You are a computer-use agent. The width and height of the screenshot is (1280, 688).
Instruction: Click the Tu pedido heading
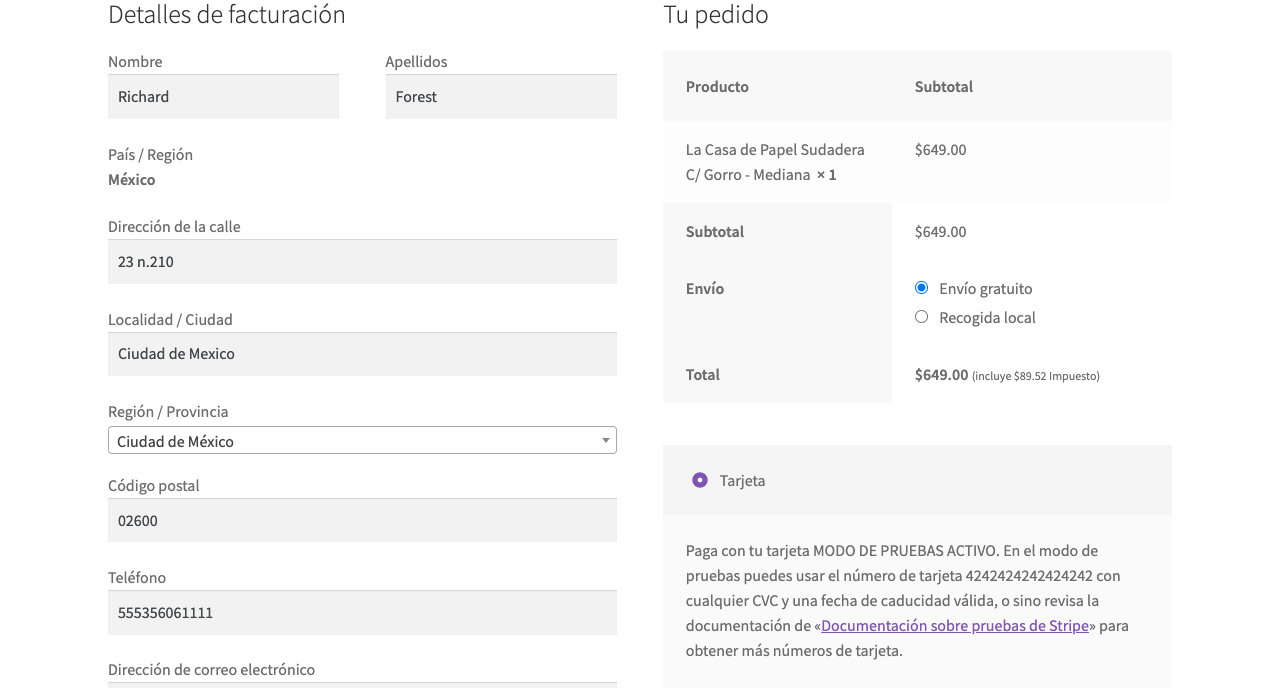715,15
